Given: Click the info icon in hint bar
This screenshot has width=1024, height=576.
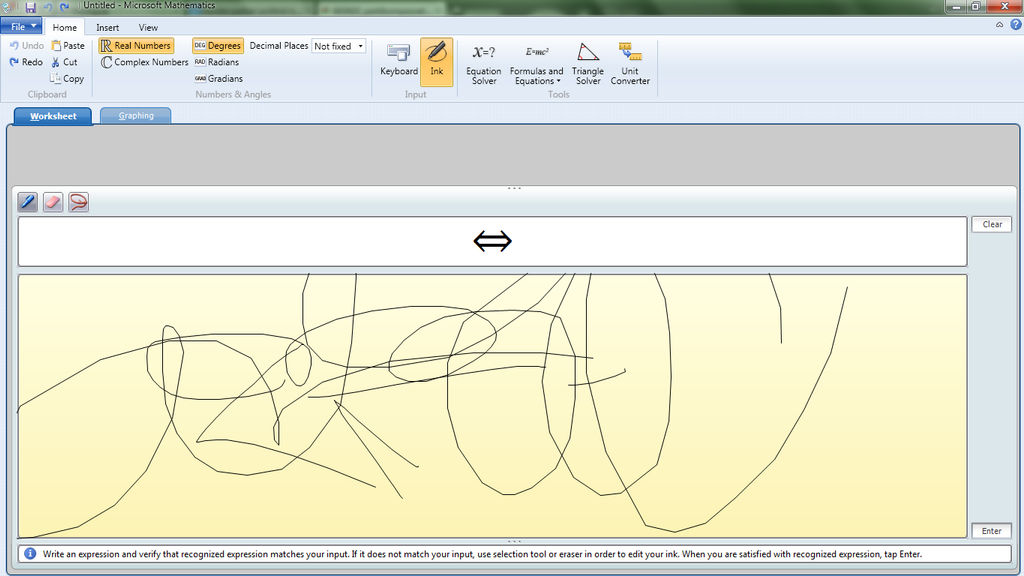Looking at the screenshot, I should [x=30, y=554].
